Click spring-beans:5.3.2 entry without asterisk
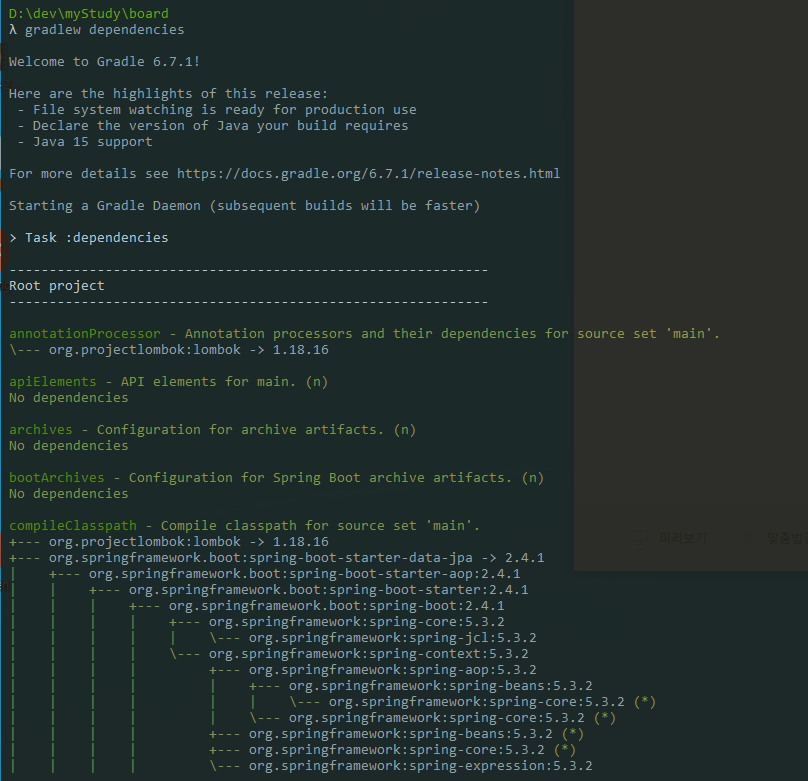 [441, 685]
